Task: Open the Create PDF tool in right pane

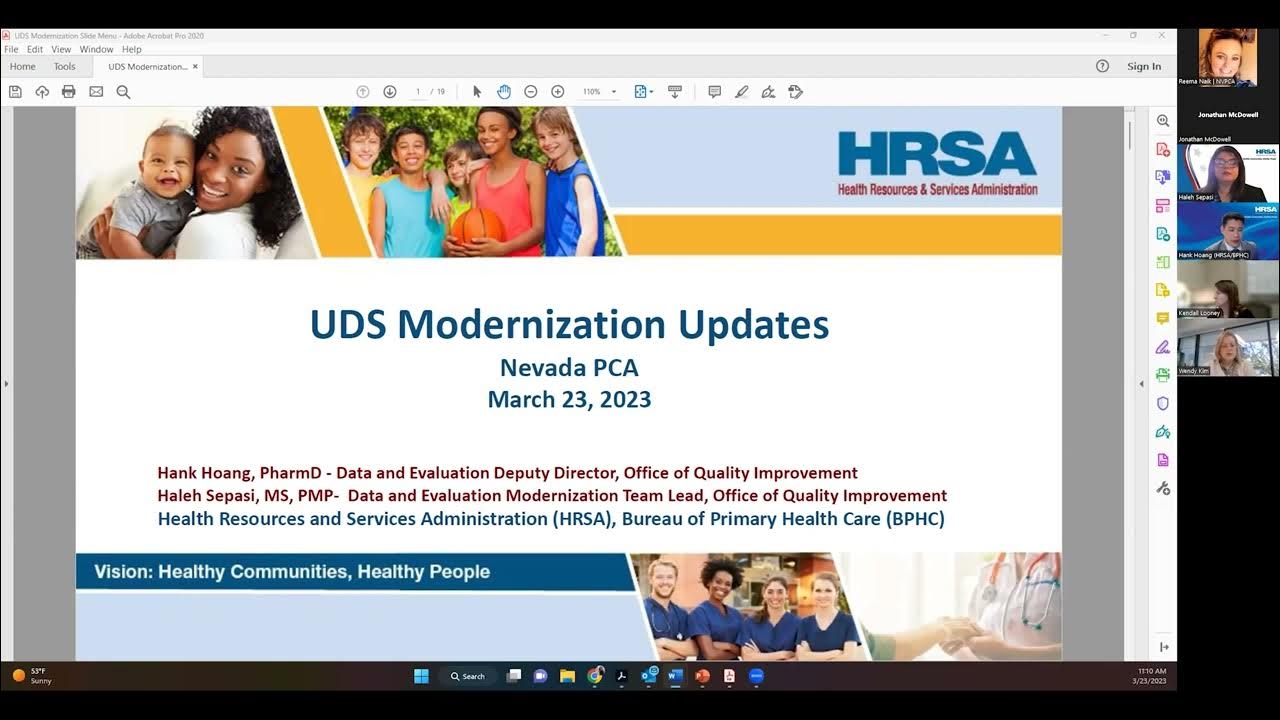Action: (x=1163, y=149)
